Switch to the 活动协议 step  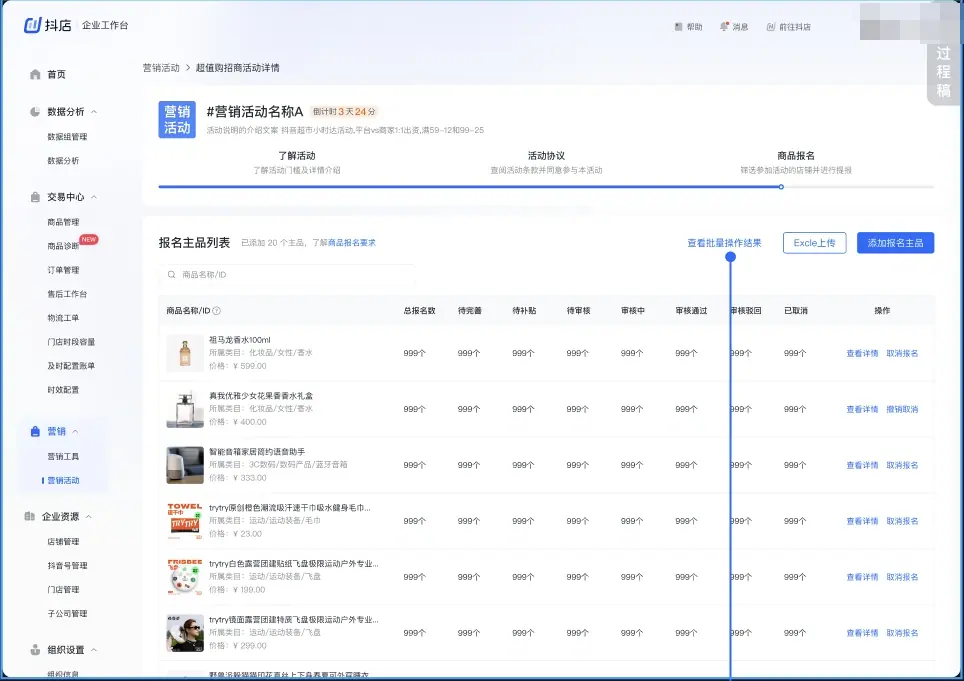[546, 162]
